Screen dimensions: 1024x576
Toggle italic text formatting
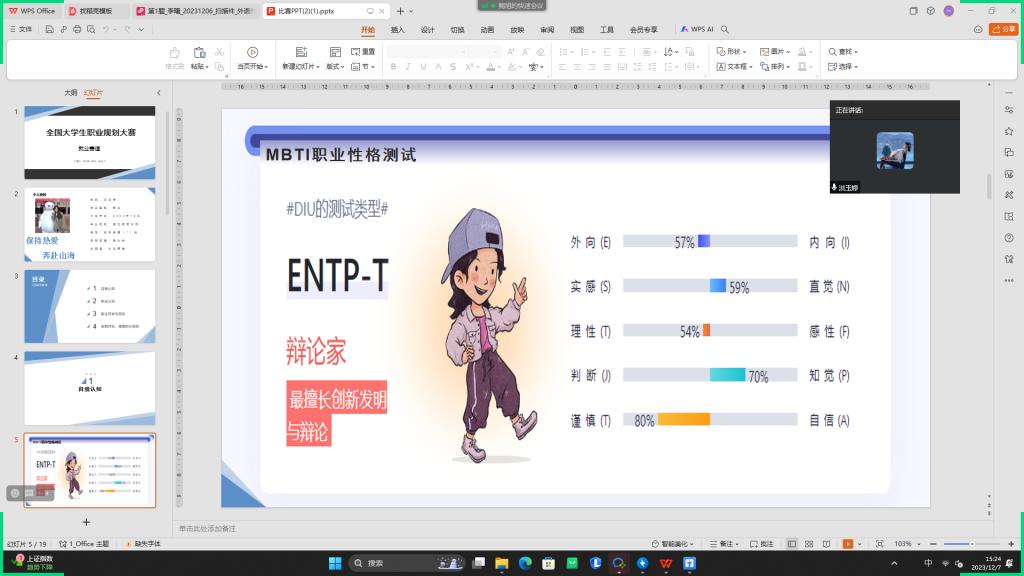[408, 67]
